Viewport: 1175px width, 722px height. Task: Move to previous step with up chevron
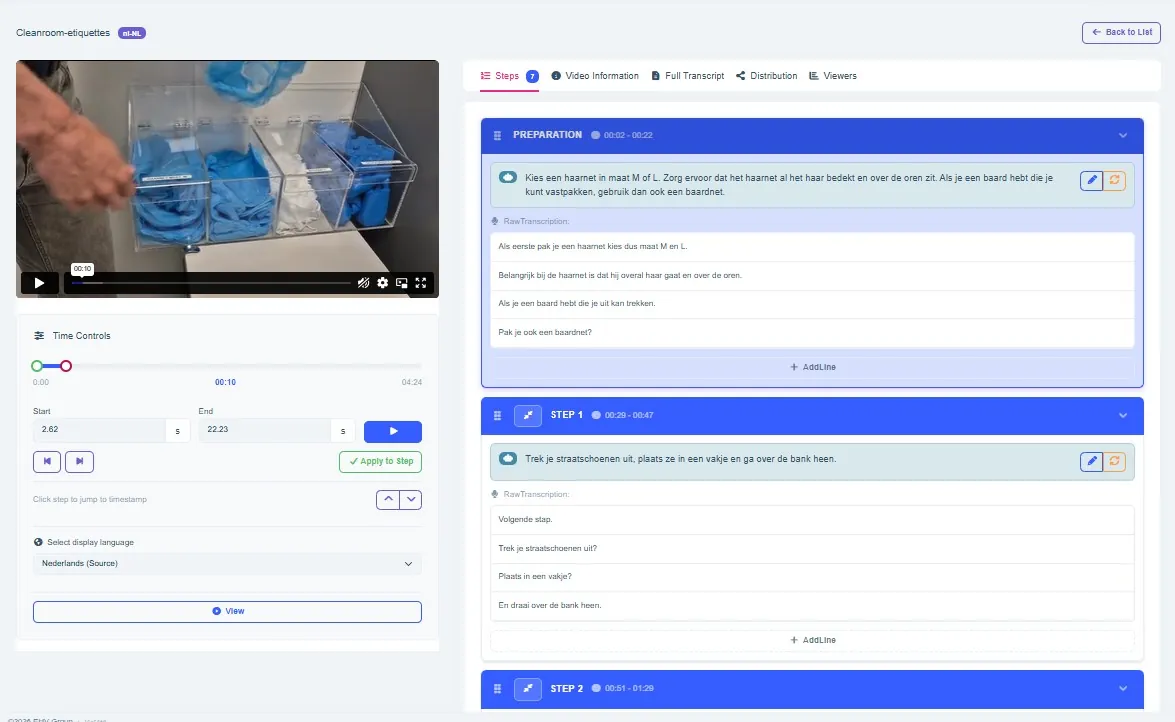pos(388,499)
